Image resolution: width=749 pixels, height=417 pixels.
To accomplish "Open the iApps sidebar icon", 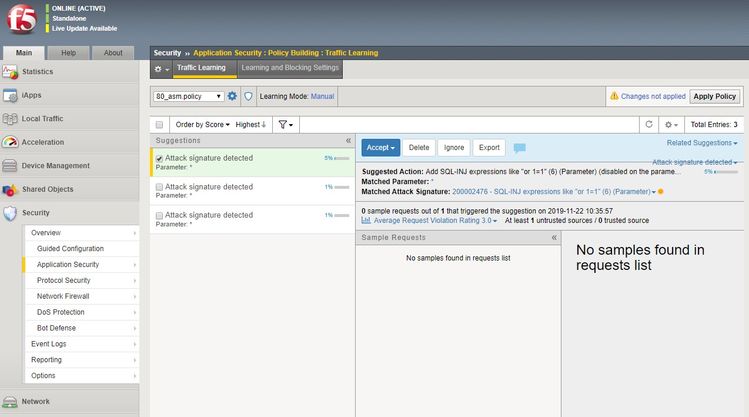I will [x=10, y=96].
